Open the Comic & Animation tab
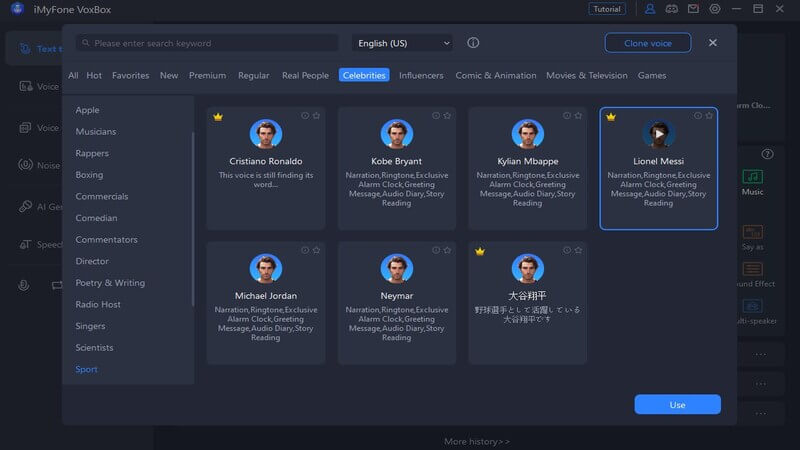The height and width of the screenshot is (450, 800). point(495,76)
